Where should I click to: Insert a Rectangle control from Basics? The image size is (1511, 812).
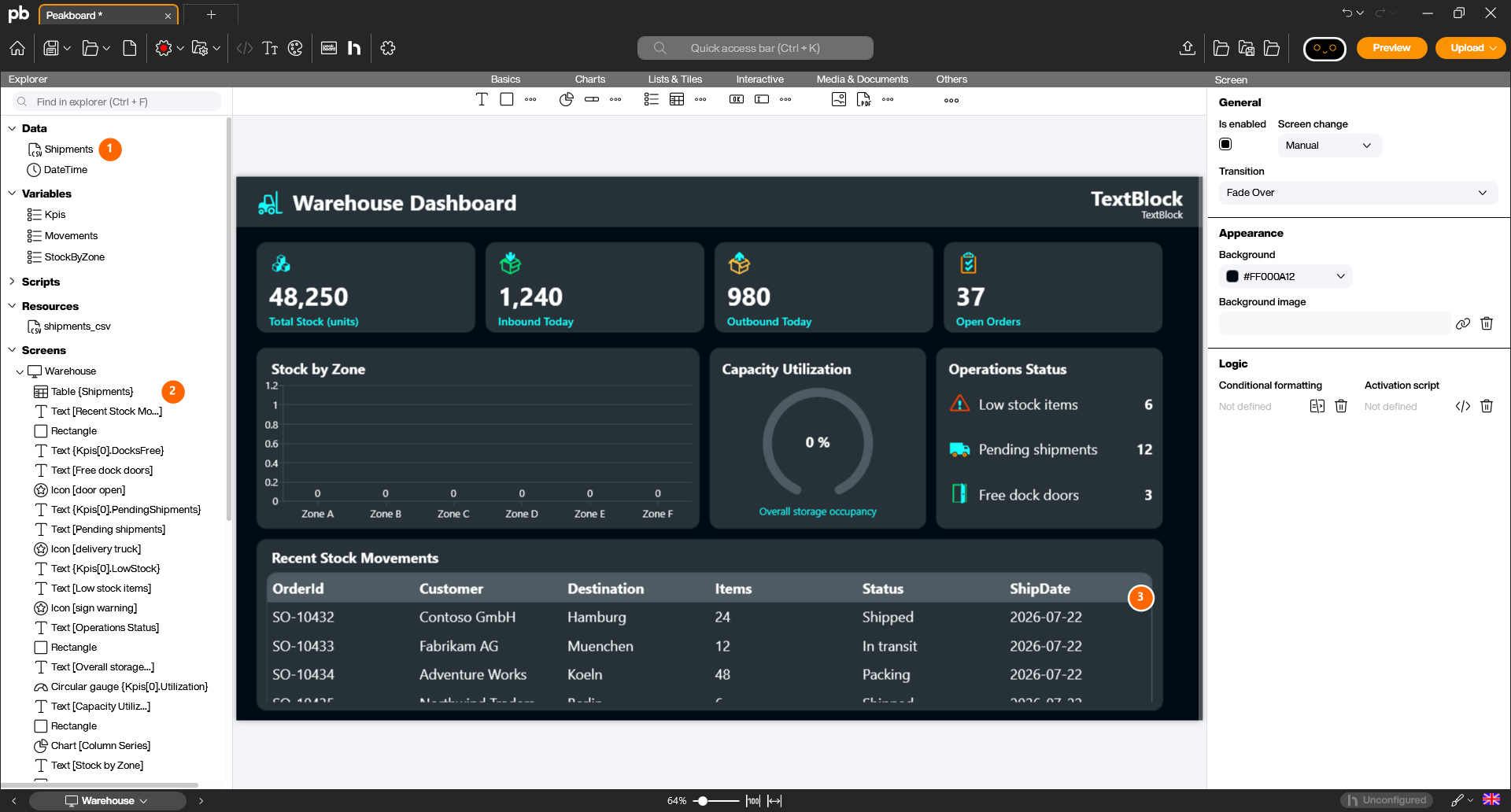tap(507, 99)
